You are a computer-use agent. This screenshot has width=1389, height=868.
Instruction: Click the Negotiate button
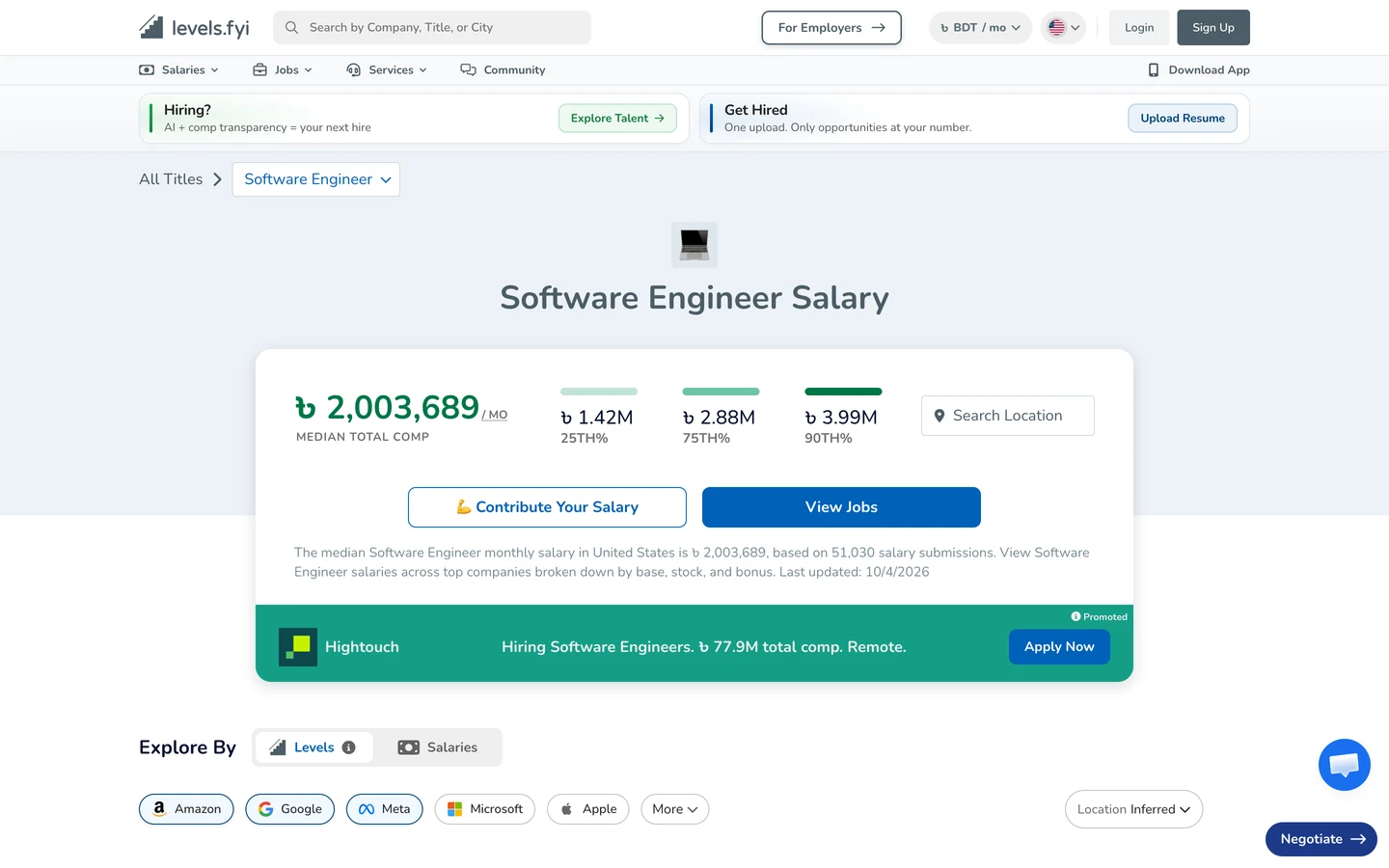[1321, 839]
